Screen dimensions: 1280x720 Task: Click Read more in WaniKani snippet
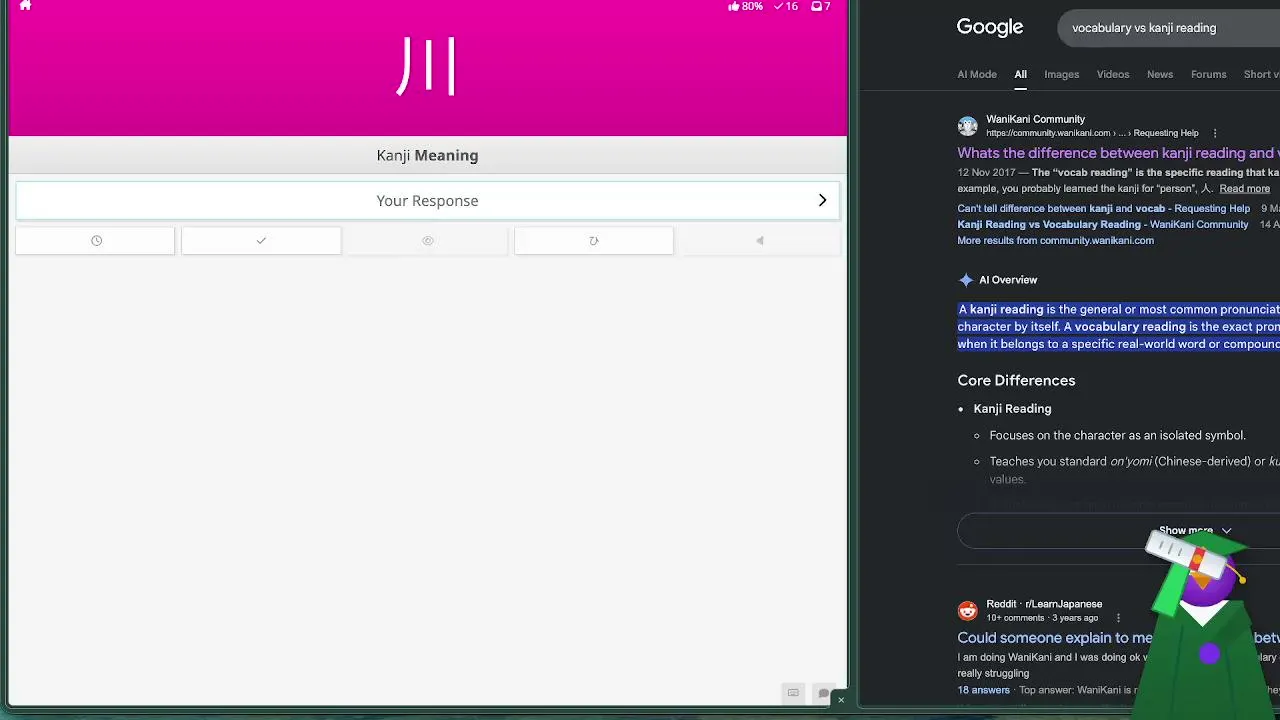(1245, 188)
